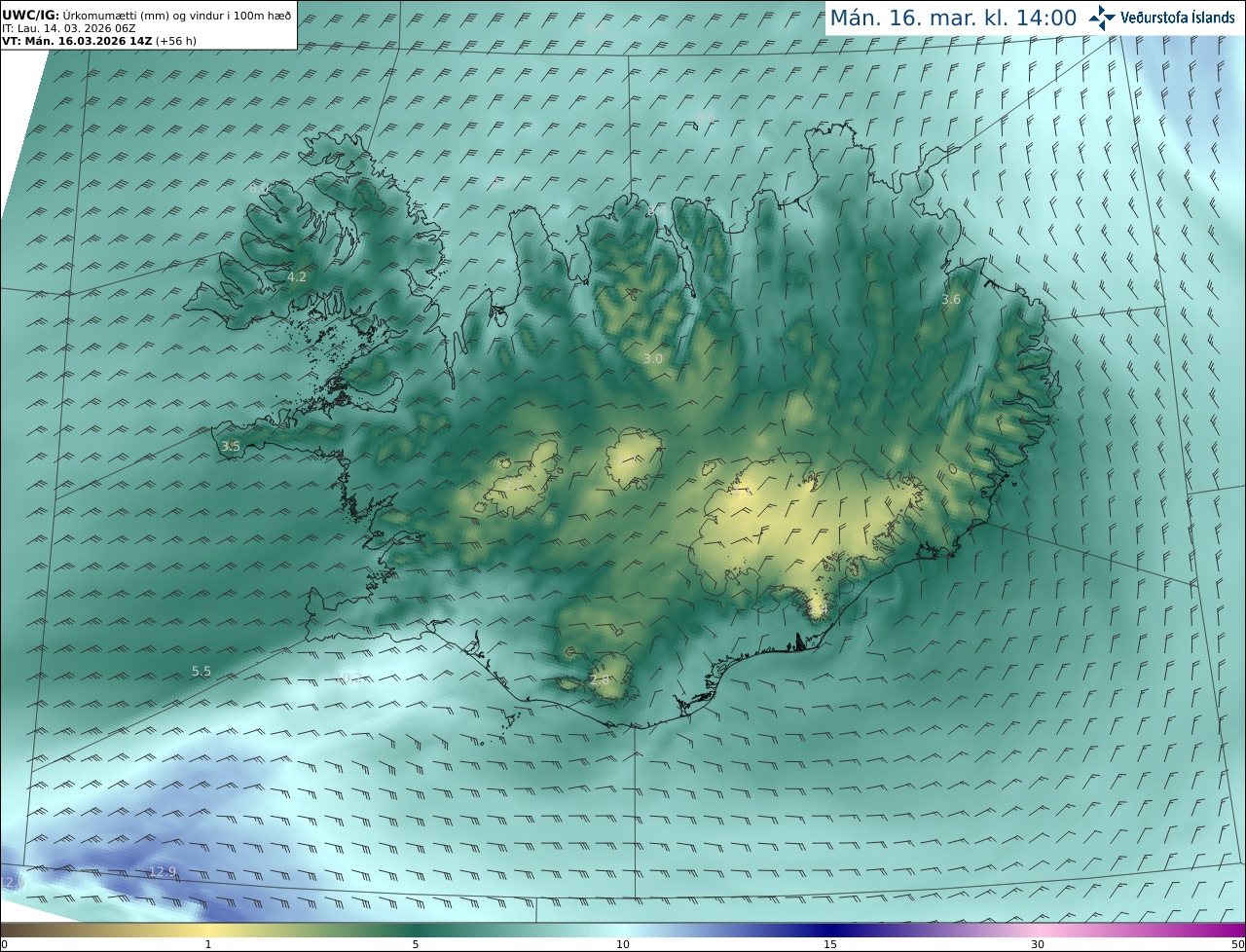This screenshot has width=1246, height=952.
Task: Click the 4.2 value over the Westfjords
Action: point(297,277)
